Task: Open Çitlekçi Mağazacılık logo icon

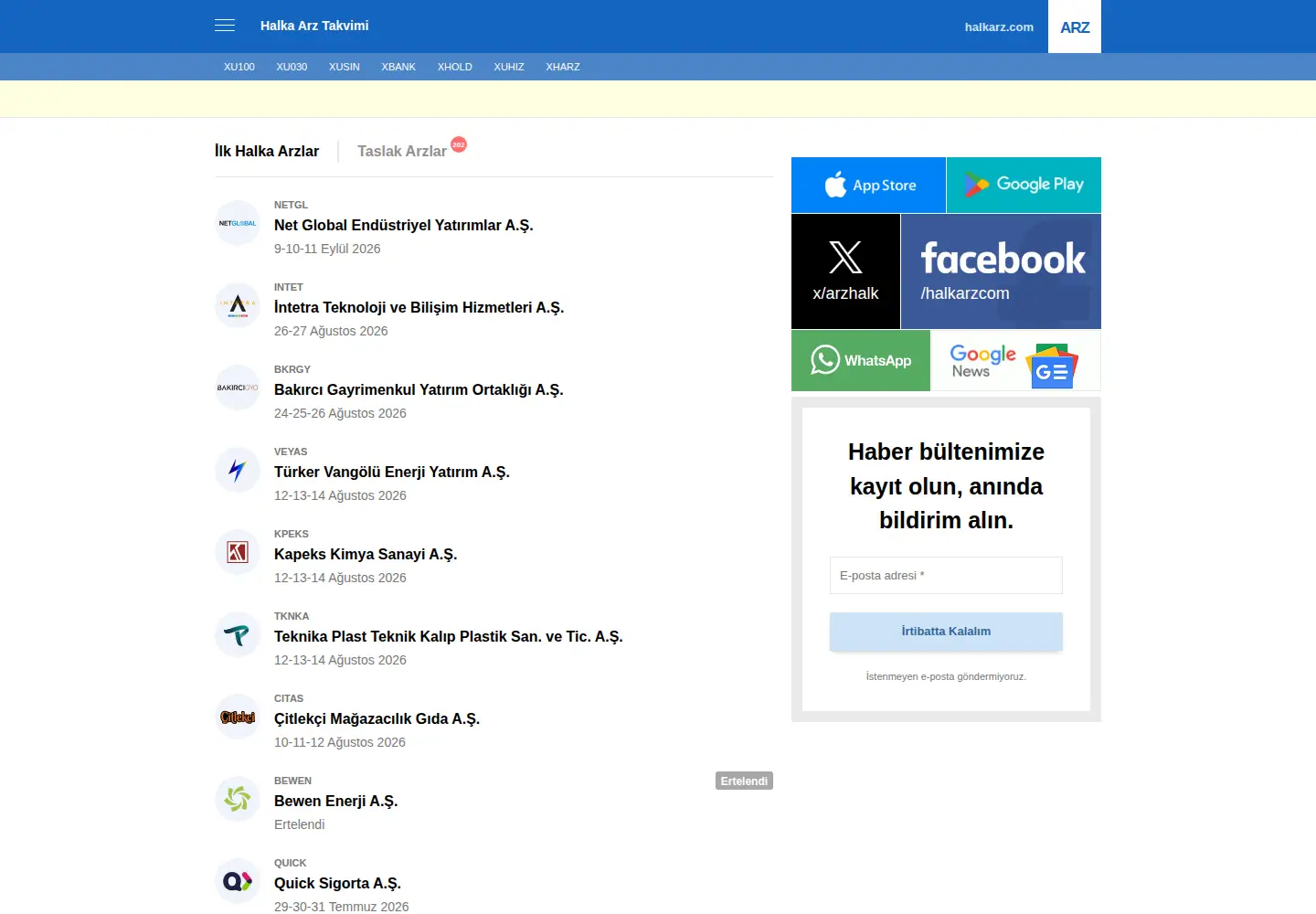Action: click(238, 717)
